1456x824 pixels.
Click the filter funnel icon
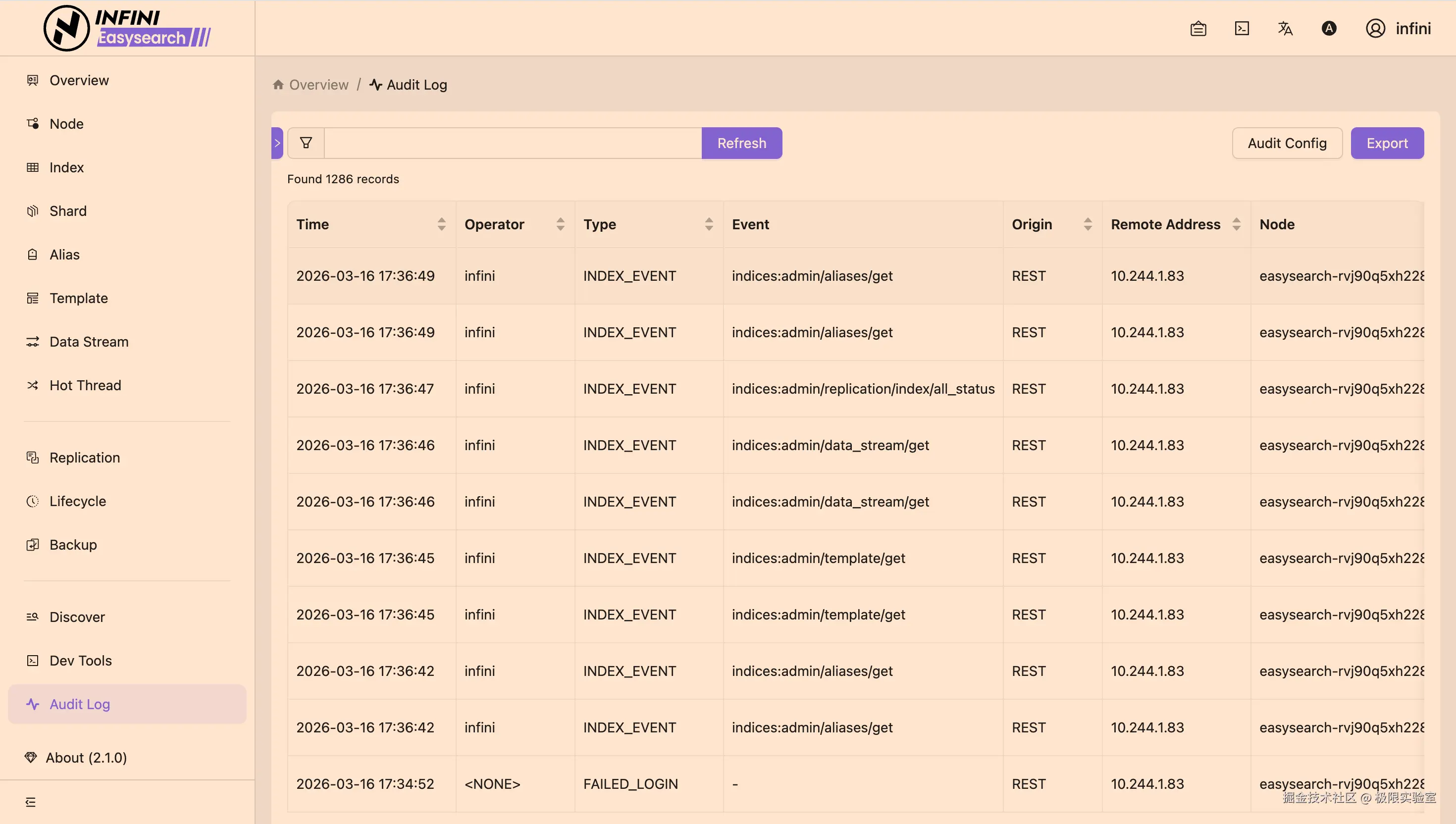(x=306, y=143)
